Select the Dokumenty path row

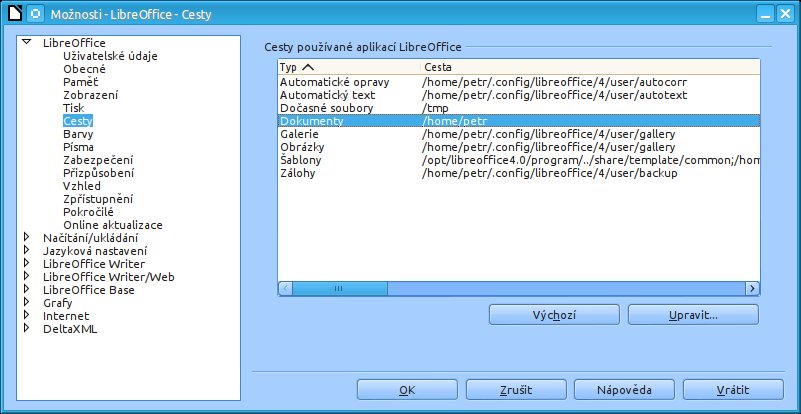click(x=519, y=121)
